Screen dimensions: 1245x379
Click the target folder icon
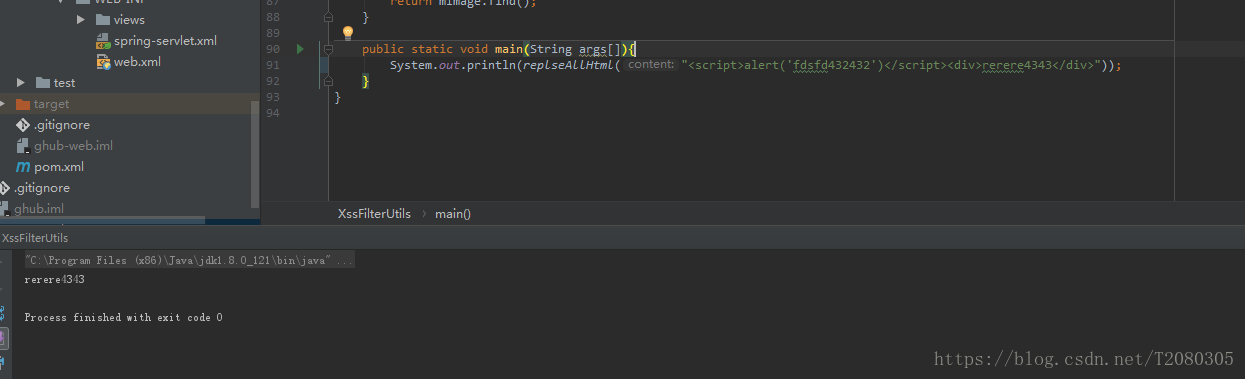[23, 104]
